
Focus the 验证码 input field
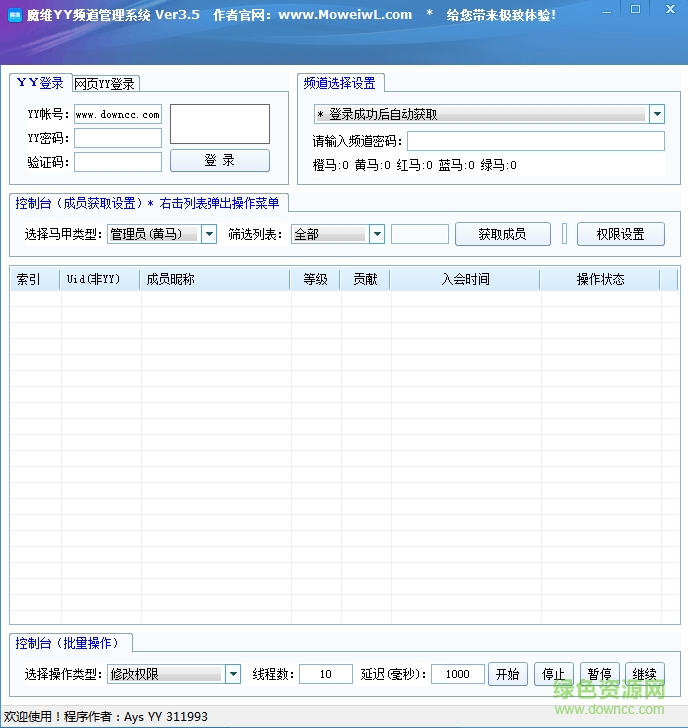click(x=118, y=162)
